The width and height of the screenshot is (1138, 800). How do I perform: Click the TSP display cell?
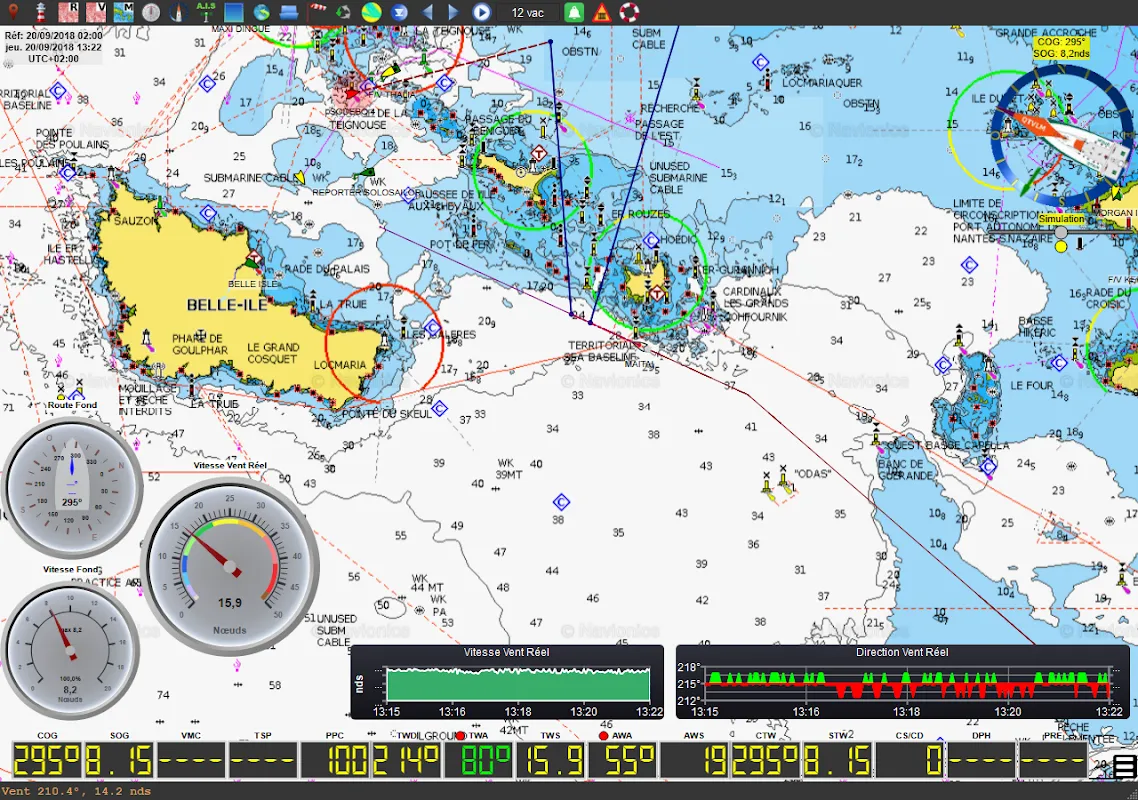(x=263, y=760)
